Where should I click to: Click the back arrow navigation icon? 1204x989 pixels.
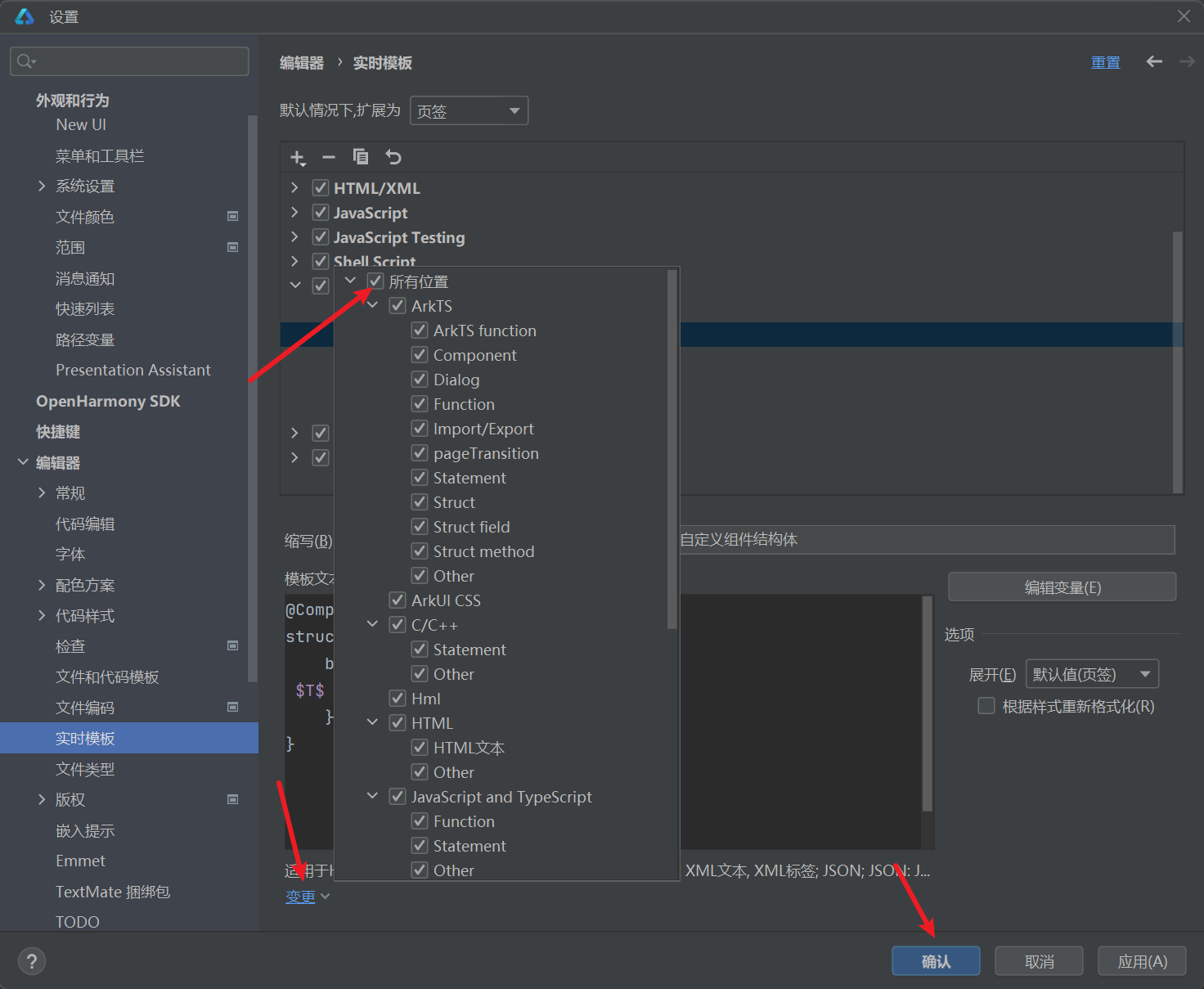tap(1154, 62)
